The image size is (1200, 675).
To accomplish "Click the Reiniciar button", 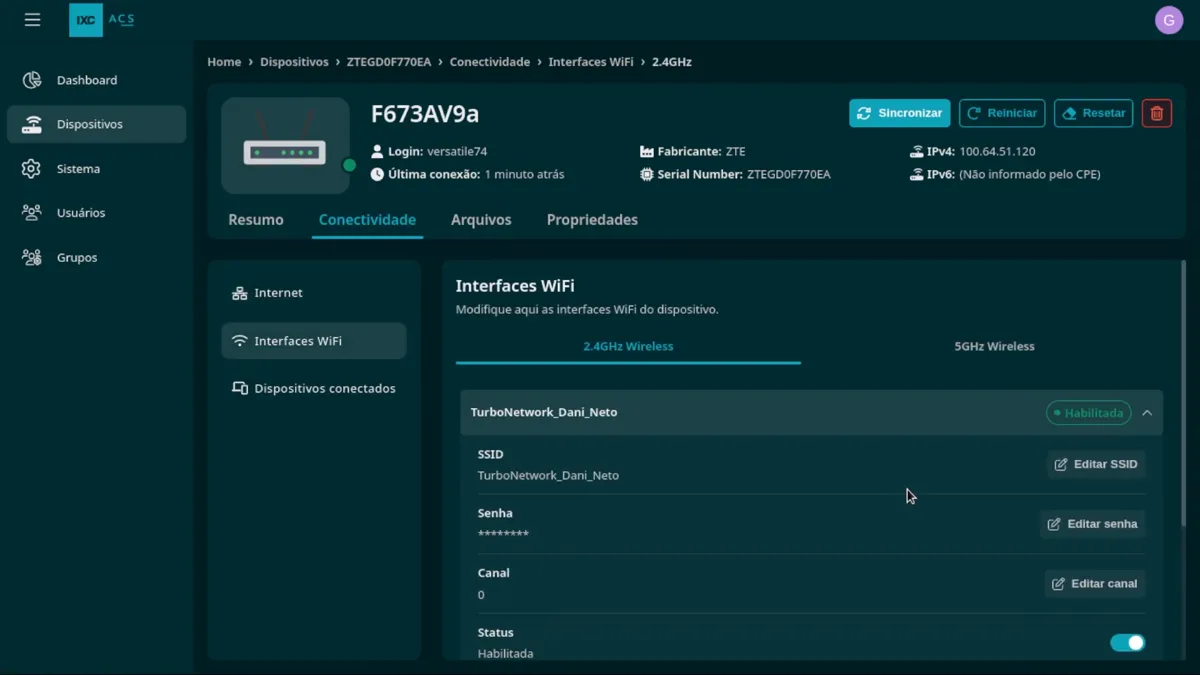I will pos(1002,113).
